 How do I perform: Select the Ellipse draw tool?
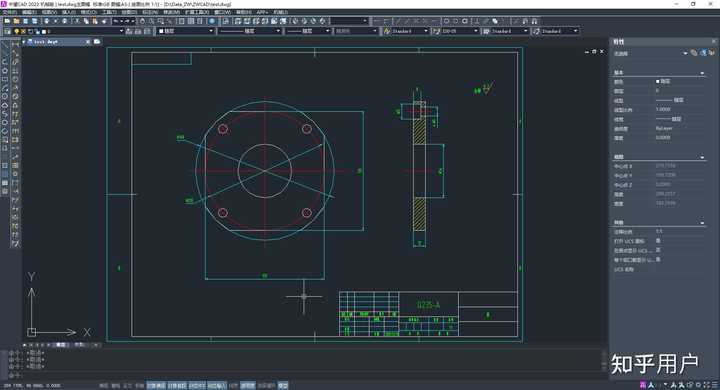[5, 123]
